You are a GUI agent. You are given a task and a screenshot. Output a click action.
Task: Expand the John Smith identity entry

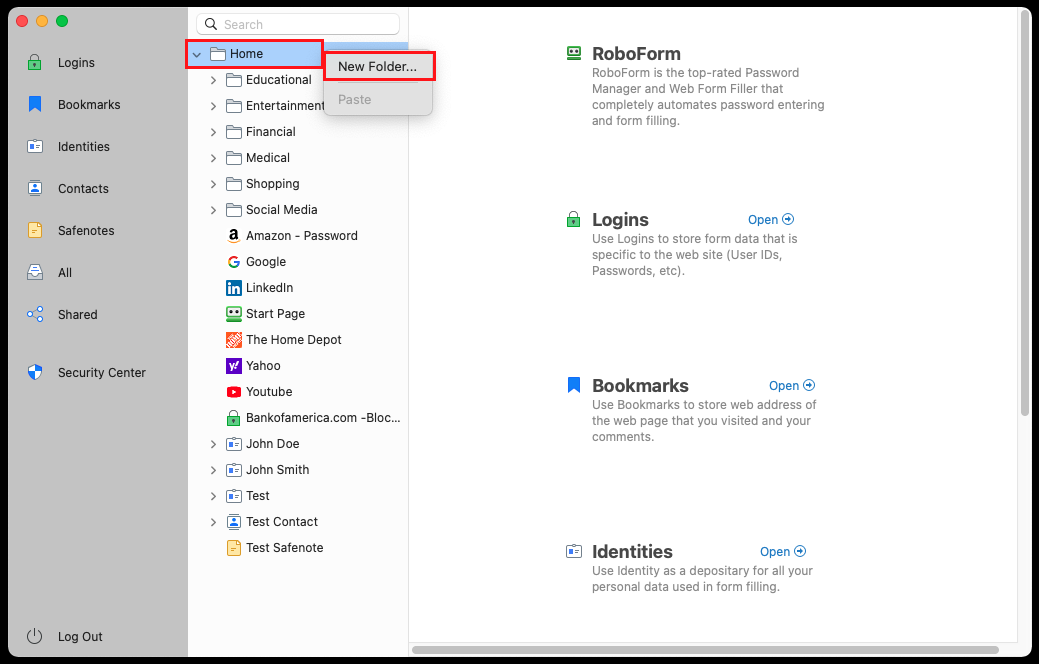click(x=213, y=470)
